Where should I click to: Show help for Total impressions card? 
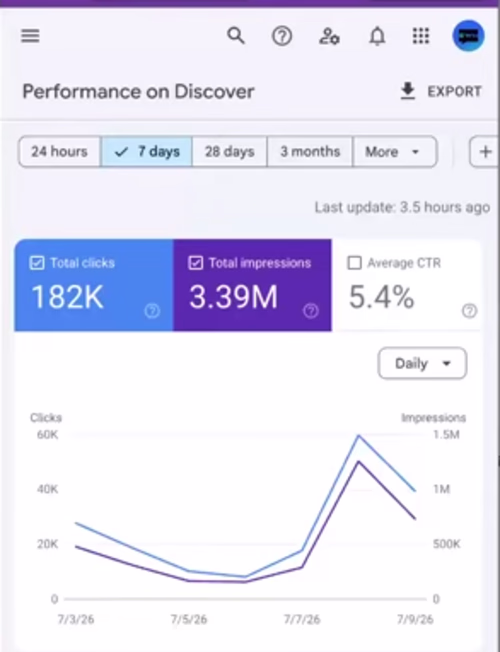click(x=311, y=311)
